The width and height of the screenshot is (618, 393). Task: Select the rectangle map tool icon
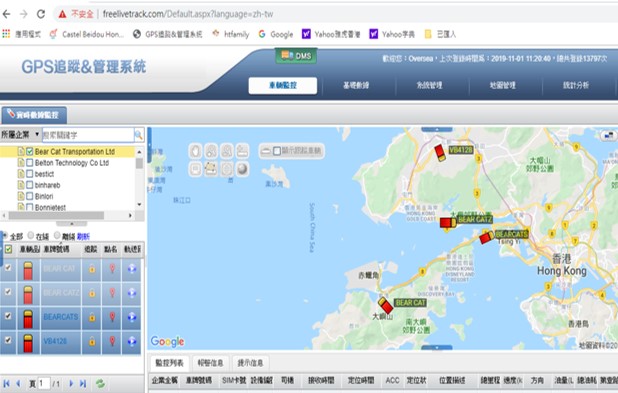click(195, 169)
